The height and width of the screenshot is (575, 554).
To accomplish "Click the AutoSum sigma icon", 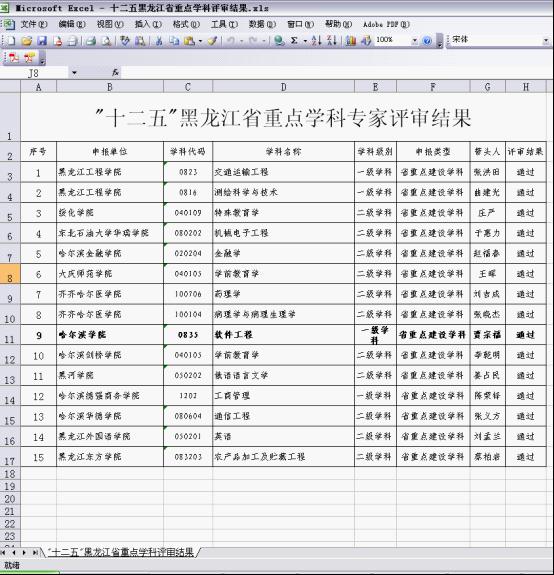I will coord(294,41).
